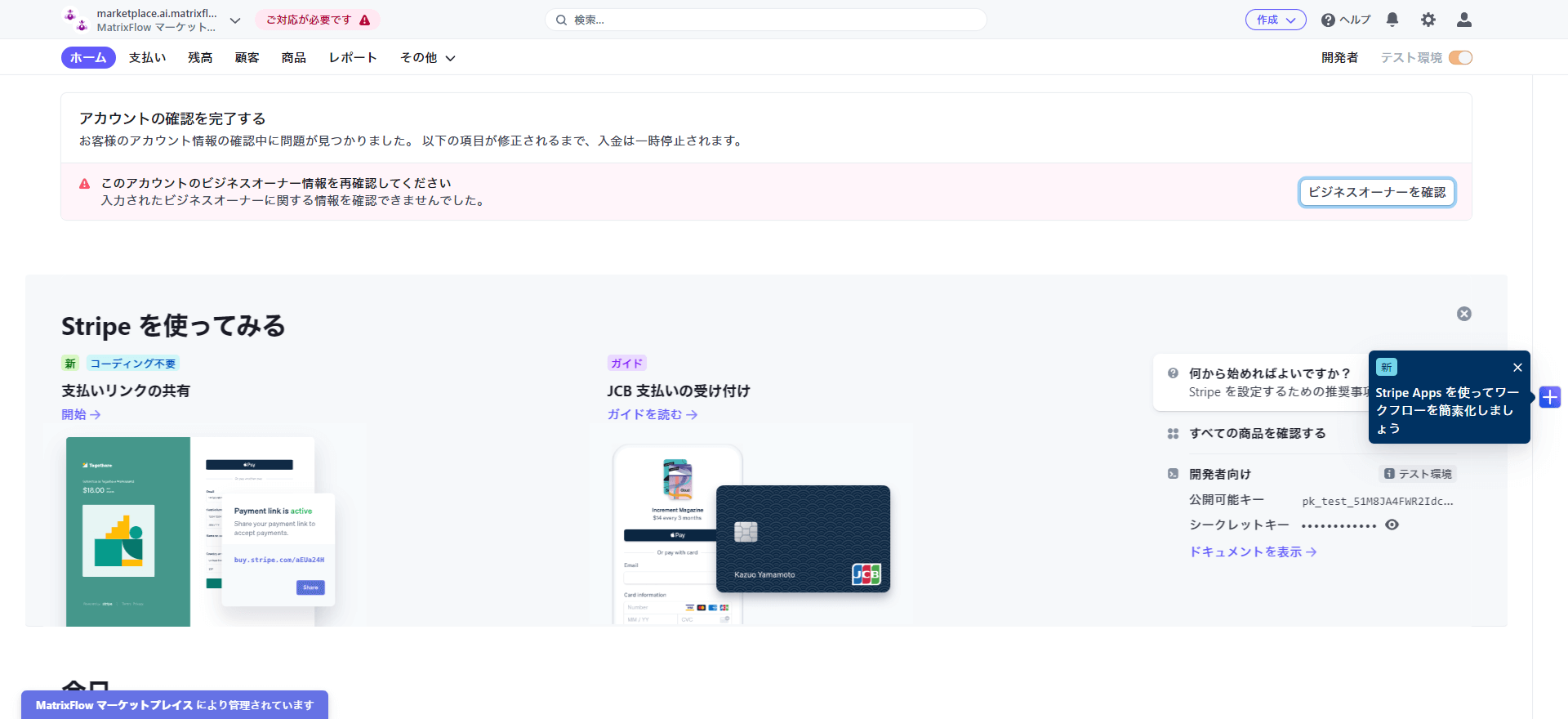The height and width of the screenshot is (719, 1568).
Task: Click the ガイドを読む link
Action: (652, 414)
